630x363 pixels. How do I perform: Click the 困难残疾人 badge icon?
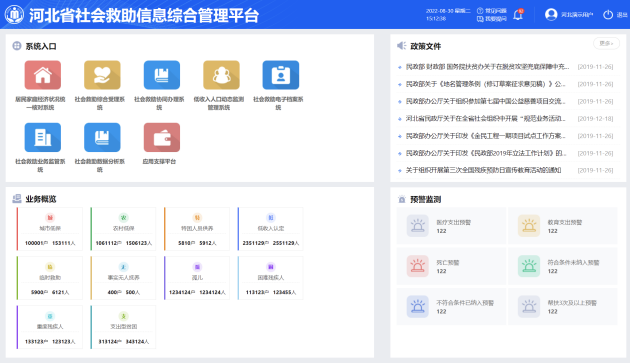click(x=271, y=267)
